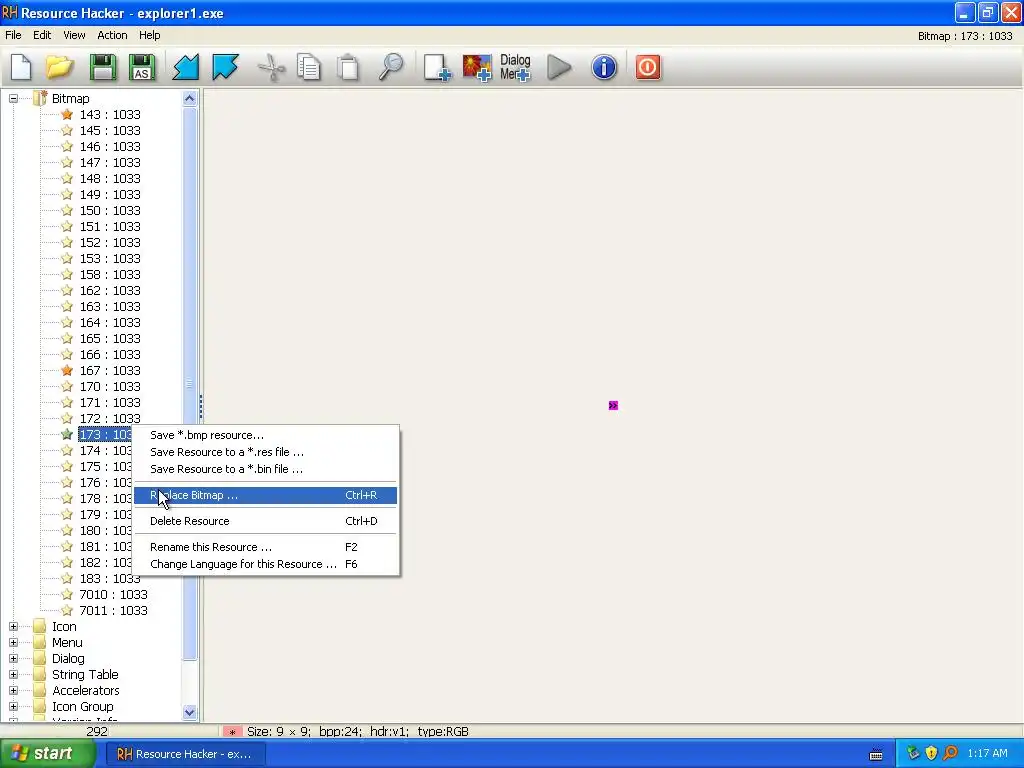Image resolution: width=1024 pixels, height=768 pixels.
Task: Select tree item 150 : 1033
Action: pos(110,210)
